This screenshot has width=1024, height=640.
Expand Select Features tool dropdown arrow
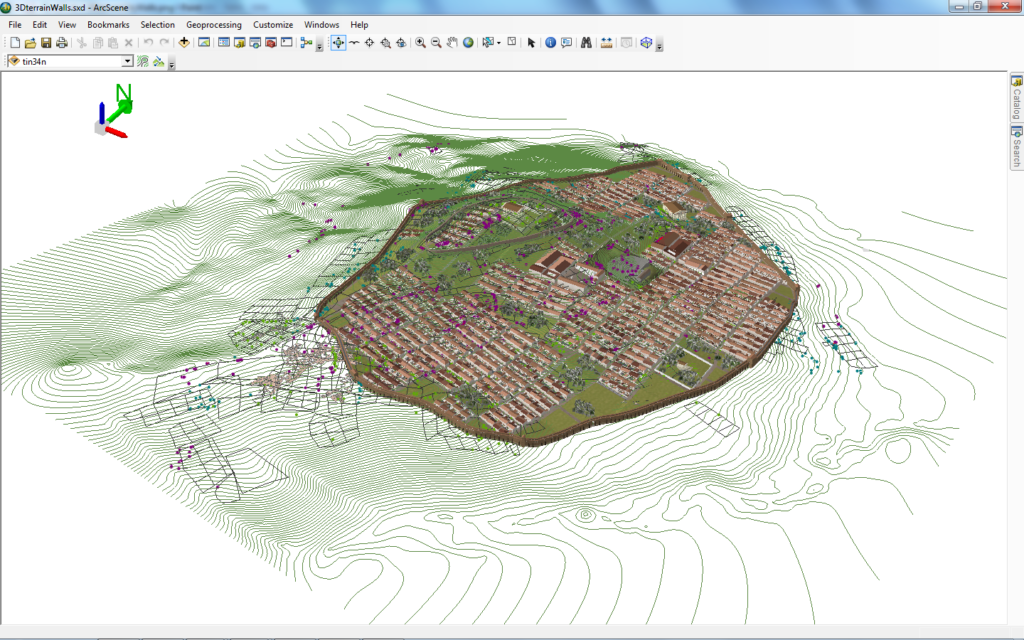coord(498,43)
